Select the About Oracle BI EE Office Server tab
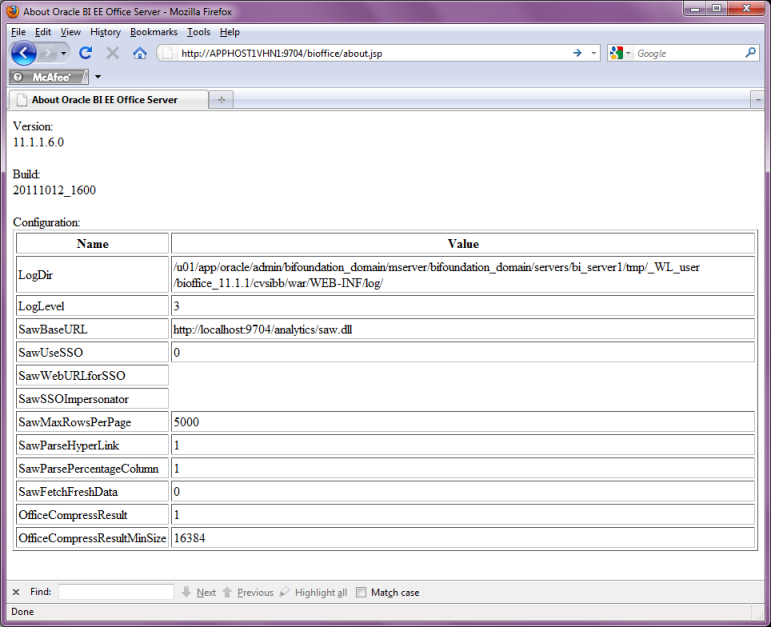Screen dimensions: 771x627 [x=108, y=100]
